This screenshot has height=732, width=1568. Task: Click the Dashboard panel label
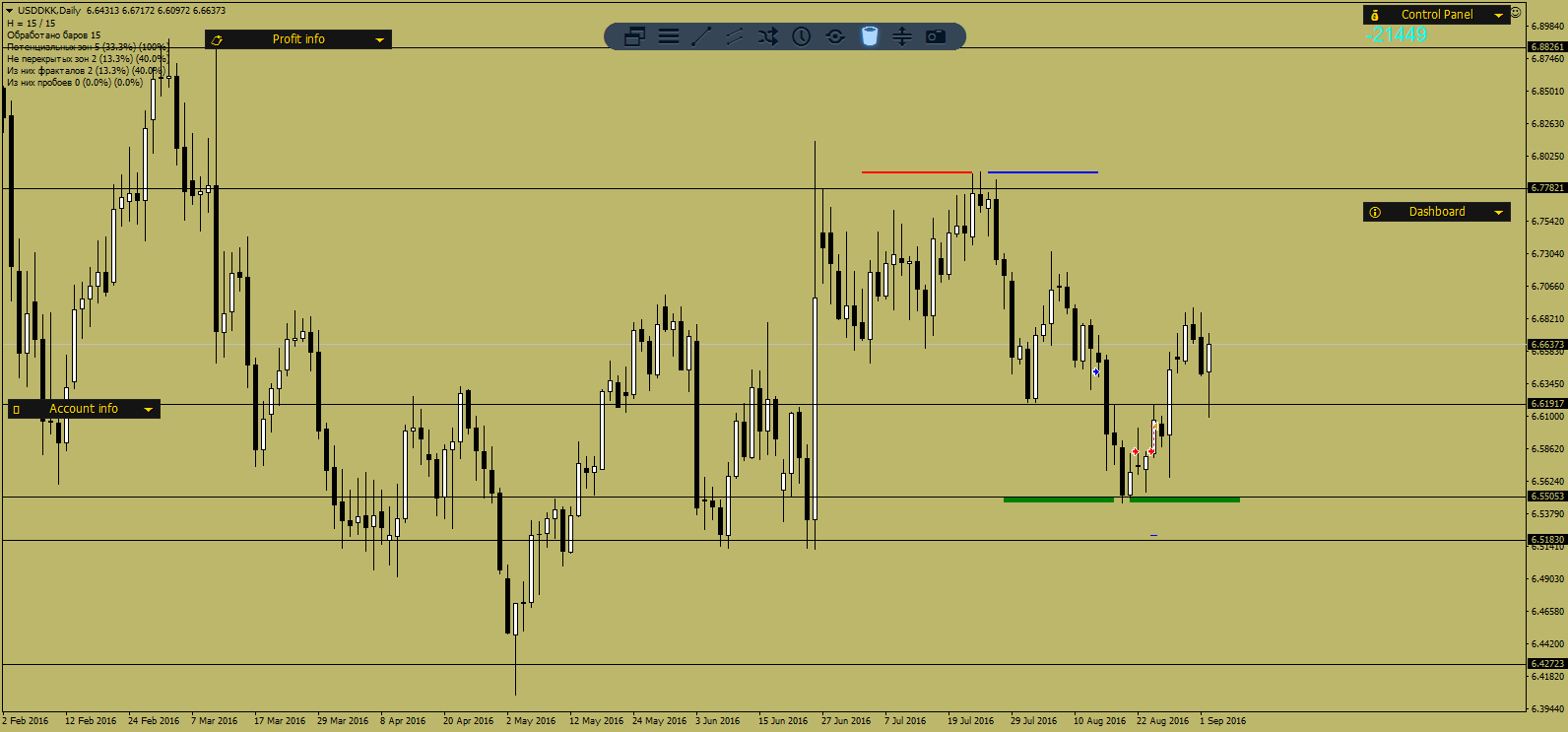tap(1437, 212)
